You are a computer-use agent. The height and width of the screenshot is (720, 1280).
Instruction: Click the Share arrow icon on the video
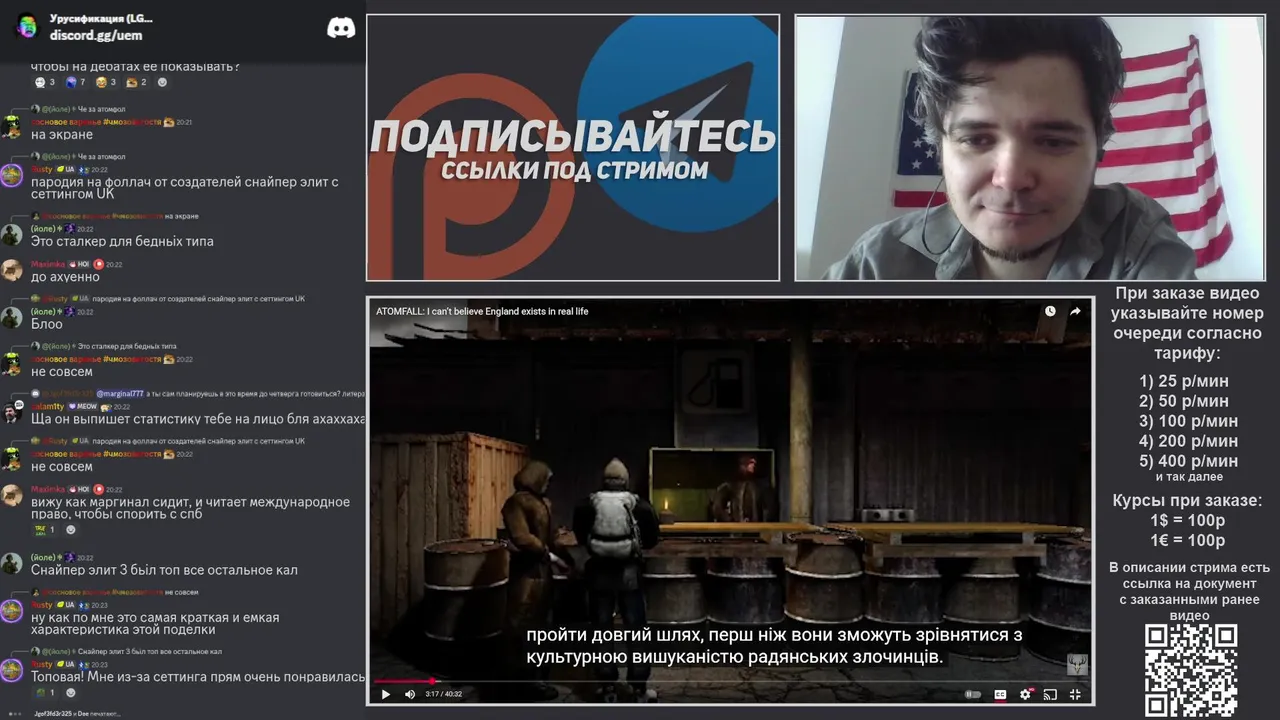(x=1075, y=311)
